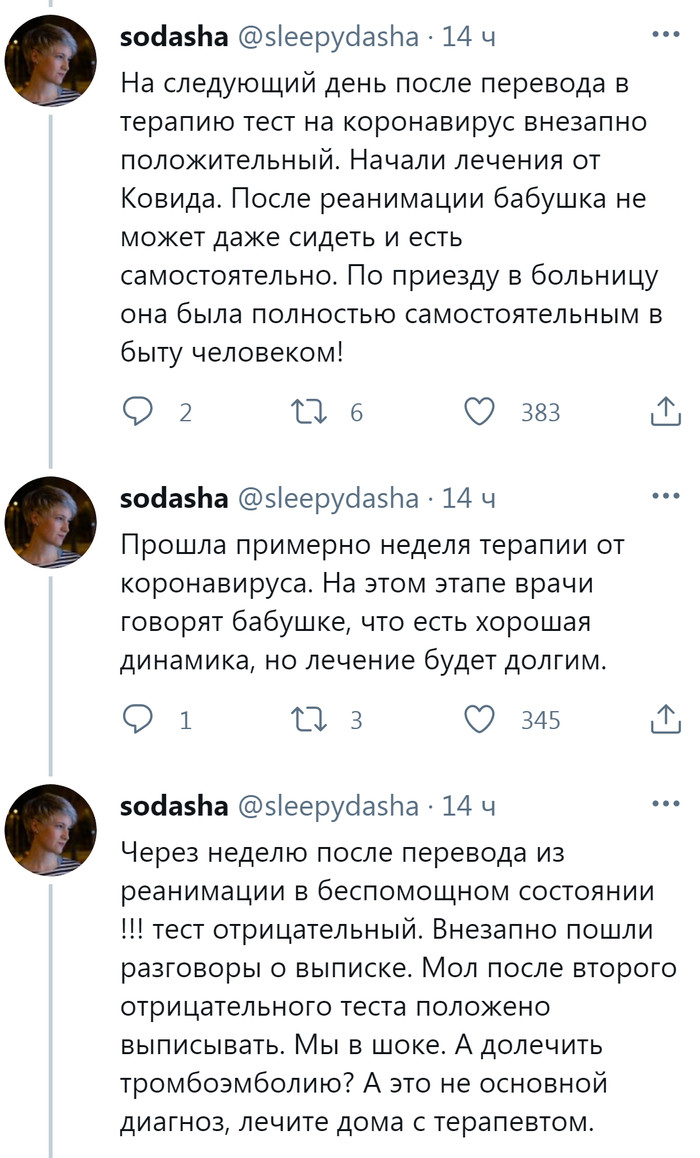Like the tweet with 345 likes
700x1158 pixels.
pos(481,719)
